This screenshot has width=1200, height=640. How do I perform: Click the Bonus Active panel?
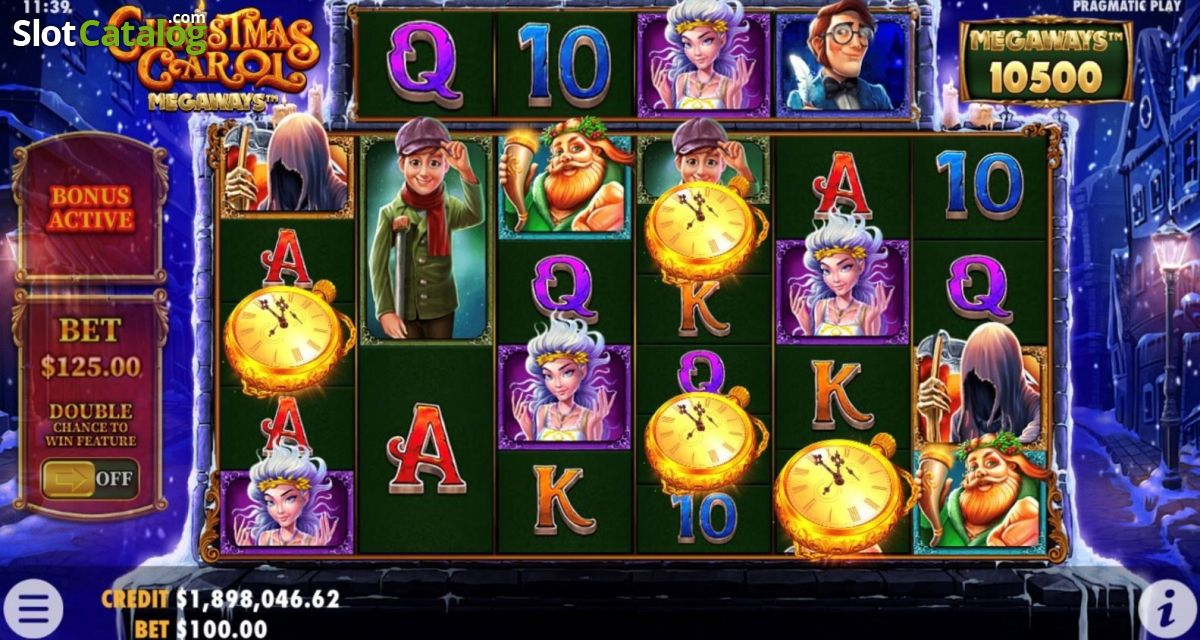pos(92,209)
